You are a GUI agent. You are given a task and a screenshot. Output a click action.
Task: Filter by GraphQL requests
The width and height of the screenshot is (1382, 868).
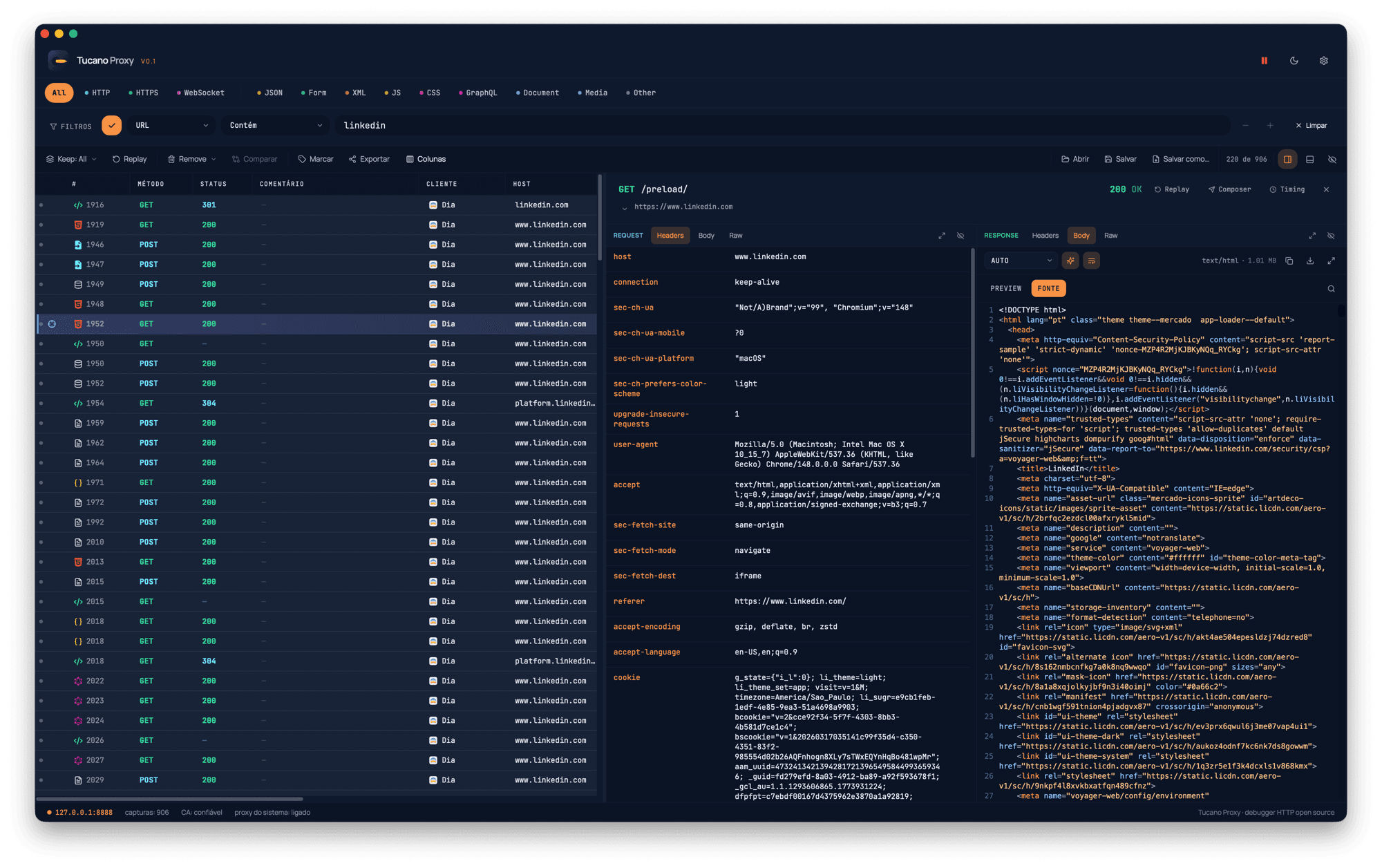coord(478,93)
